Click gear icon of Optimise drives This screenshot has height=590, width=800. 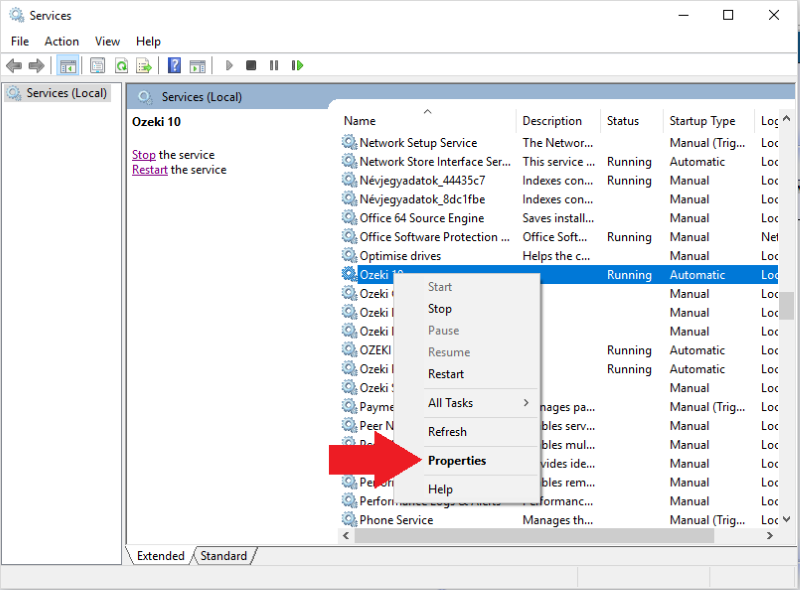point(349,256)
